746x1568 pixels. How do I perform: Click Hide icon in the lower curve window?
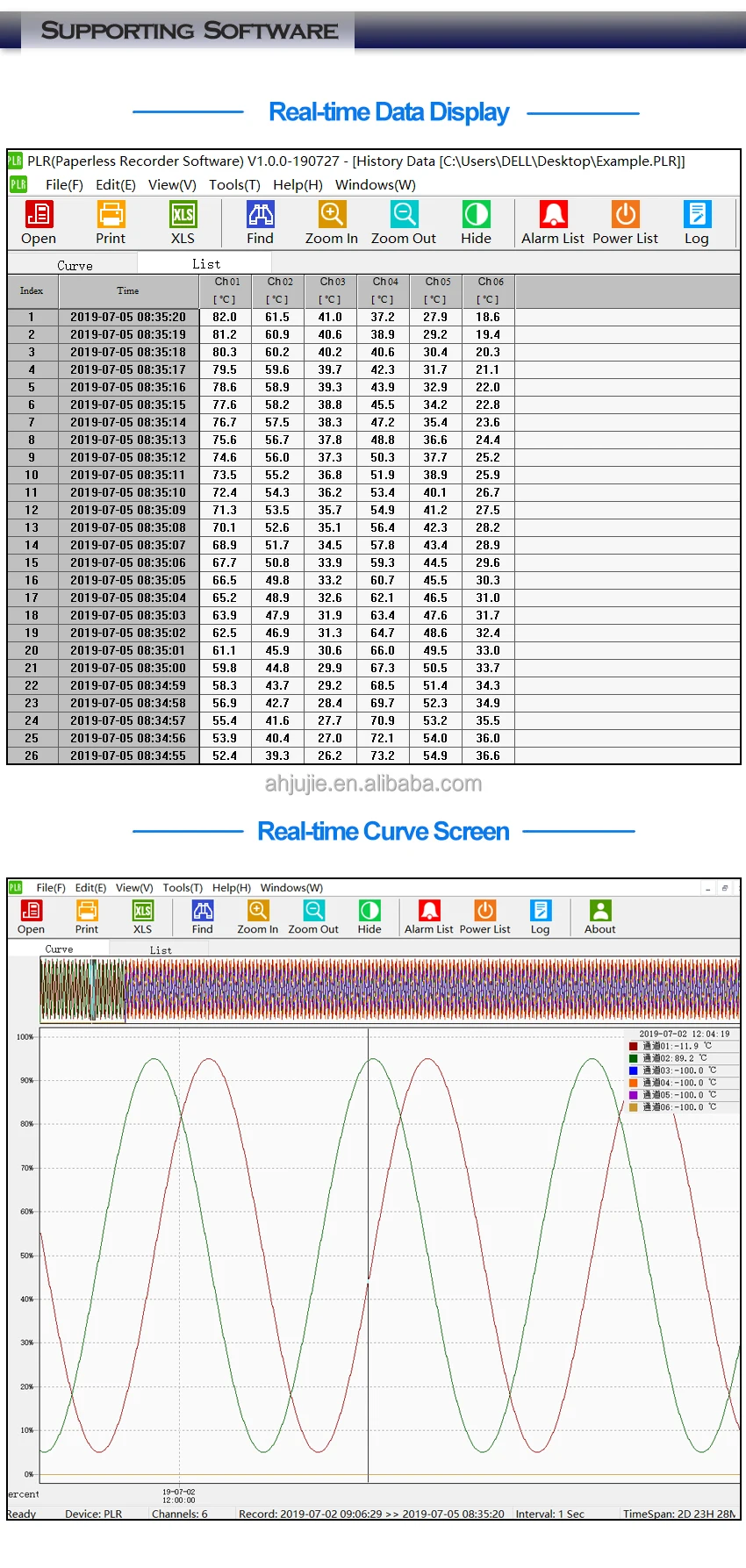click(x=369, y=911)
